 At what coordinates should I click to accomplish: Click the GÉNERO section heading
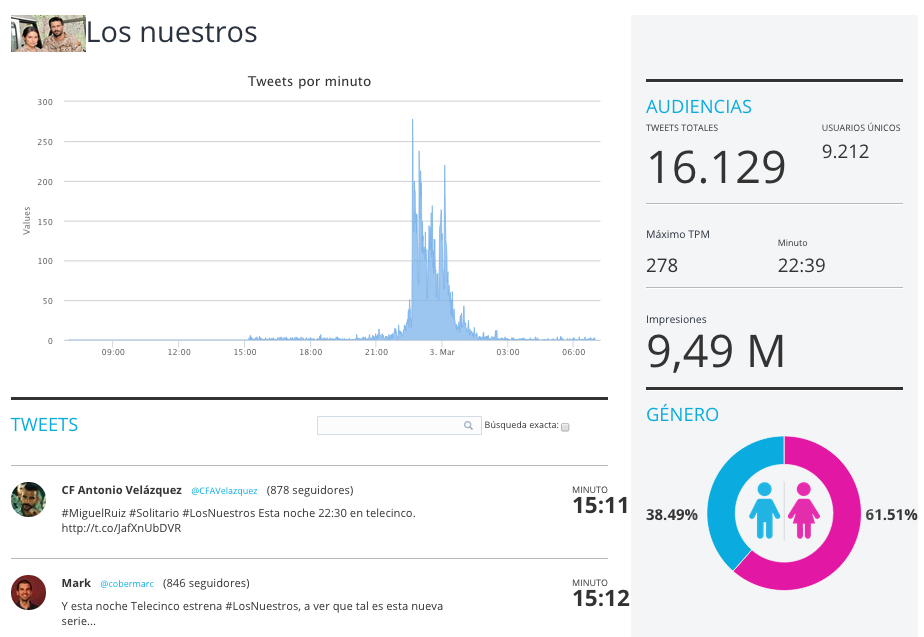click(x=682, y=414)
